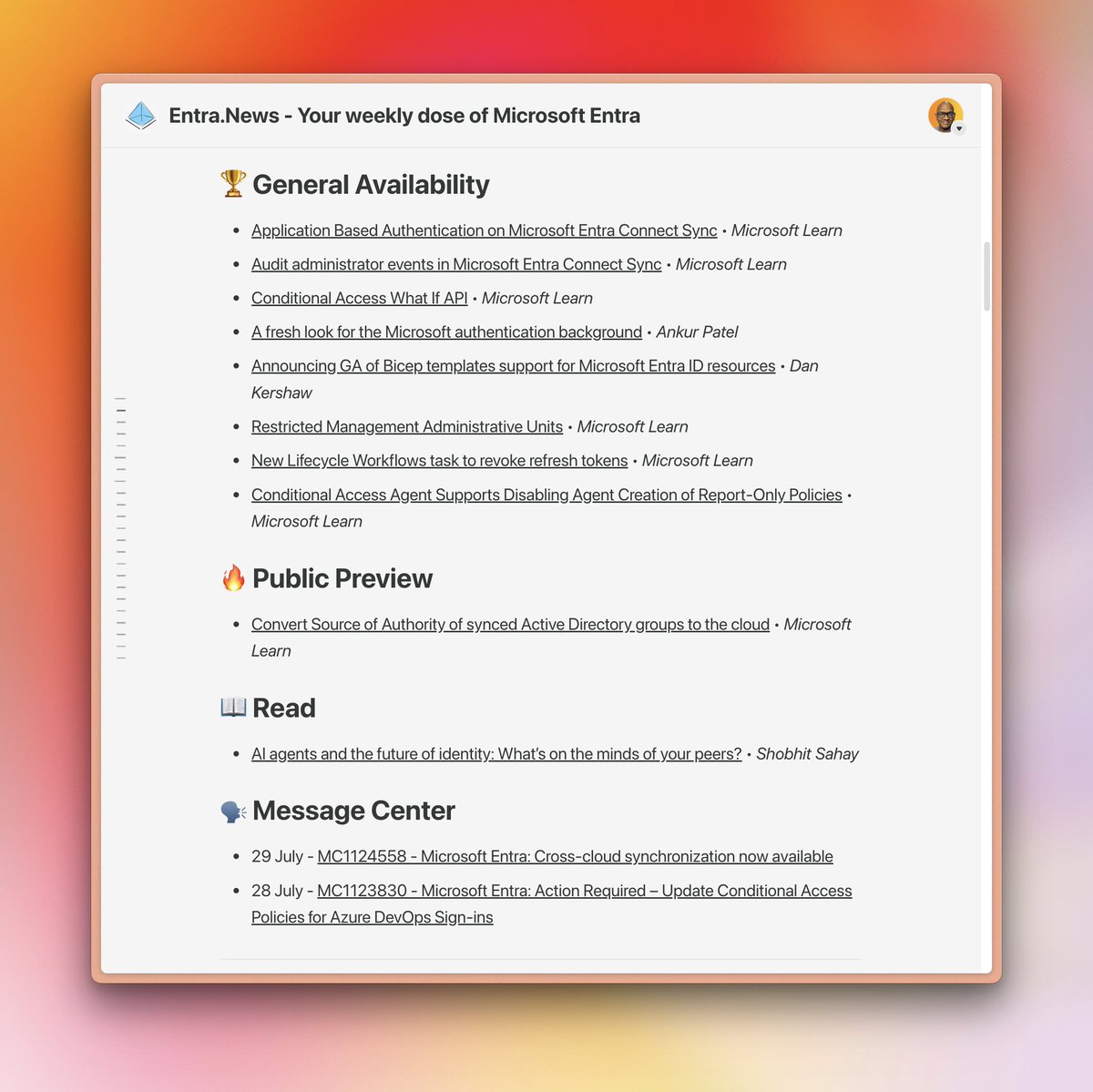
Task: Click the fire emoji beside Public Preview
Action: pos(233,578)
